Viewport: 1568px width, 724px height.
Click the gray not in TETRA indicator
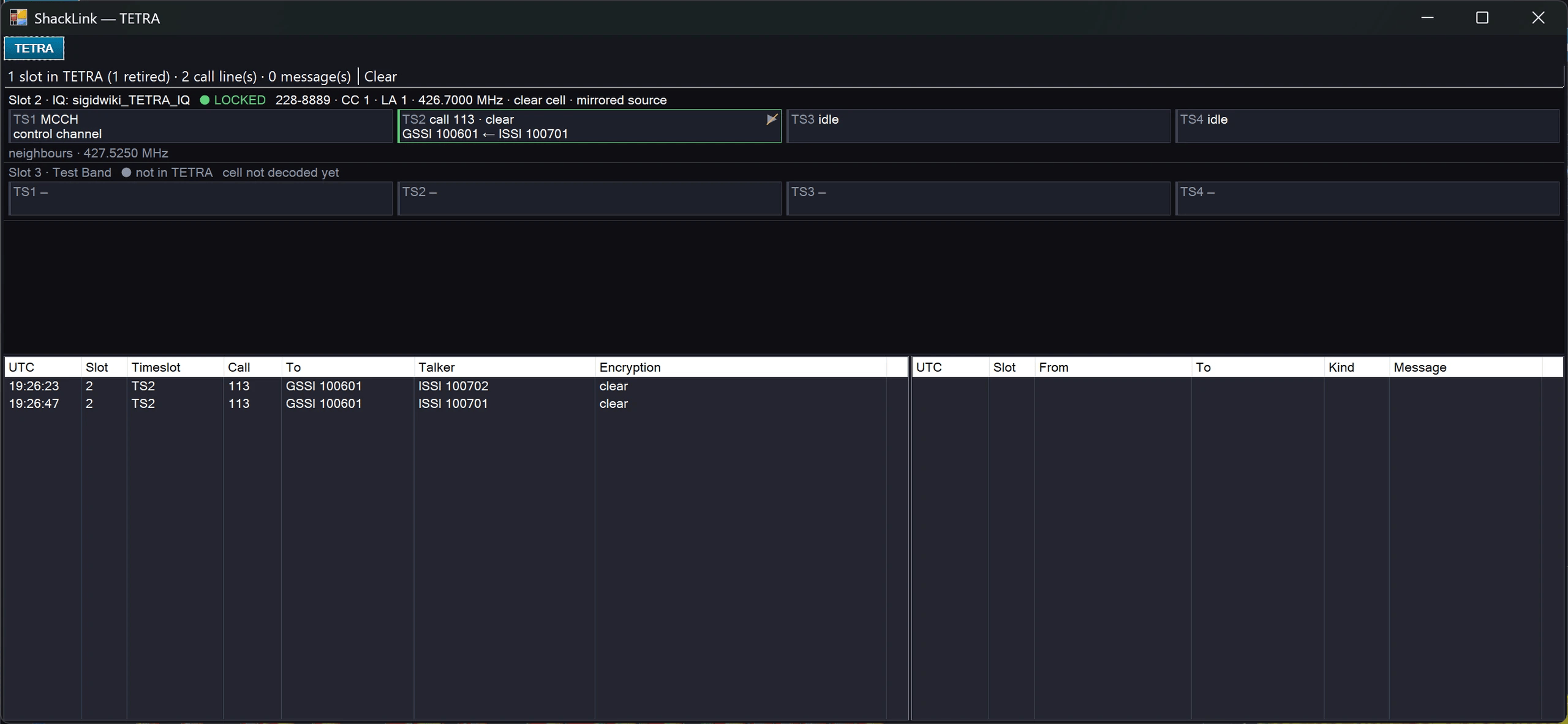(167, 173)
